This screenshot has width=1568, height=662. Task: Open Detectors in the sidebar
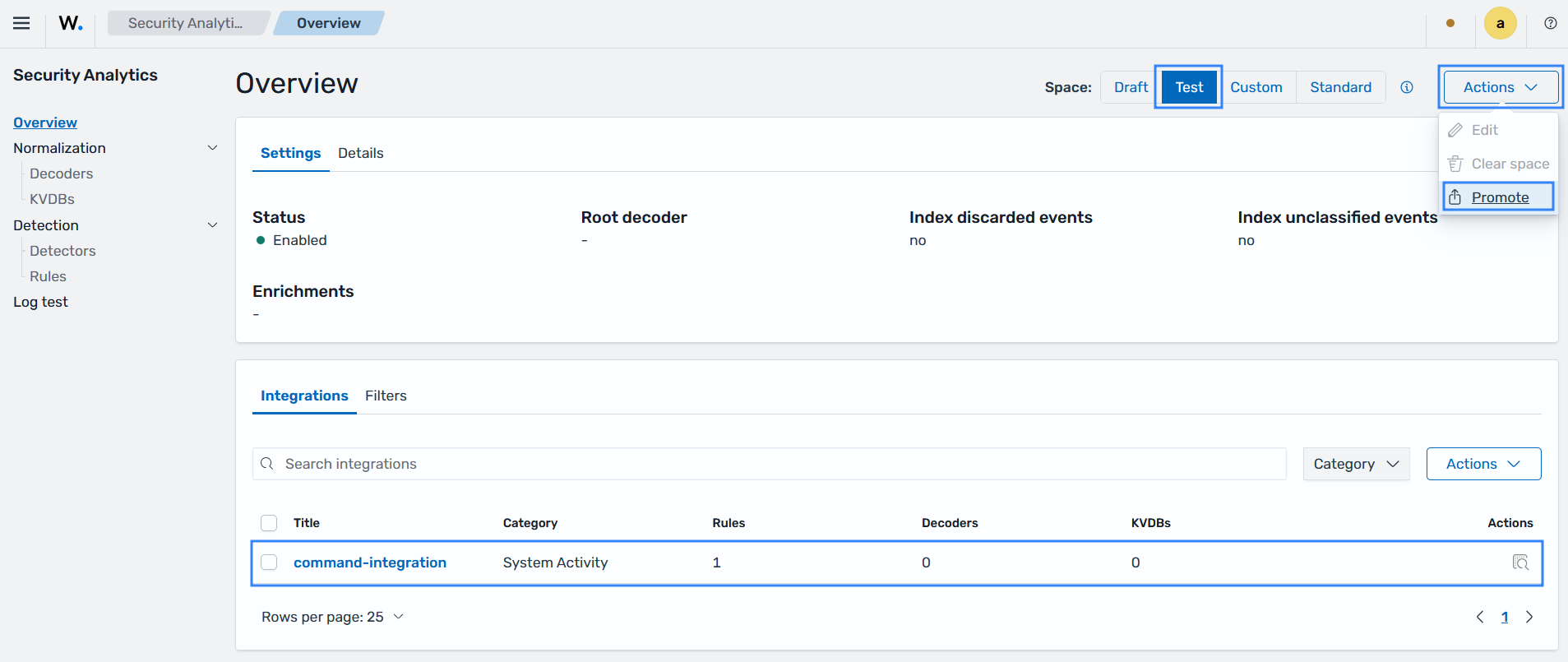[x=62, y=251]
